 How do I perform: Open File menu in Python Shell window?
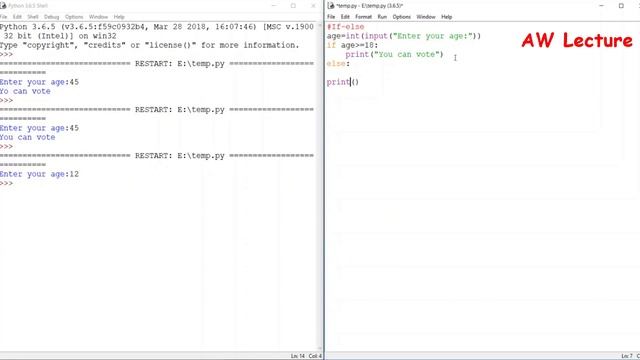point(4,17)
